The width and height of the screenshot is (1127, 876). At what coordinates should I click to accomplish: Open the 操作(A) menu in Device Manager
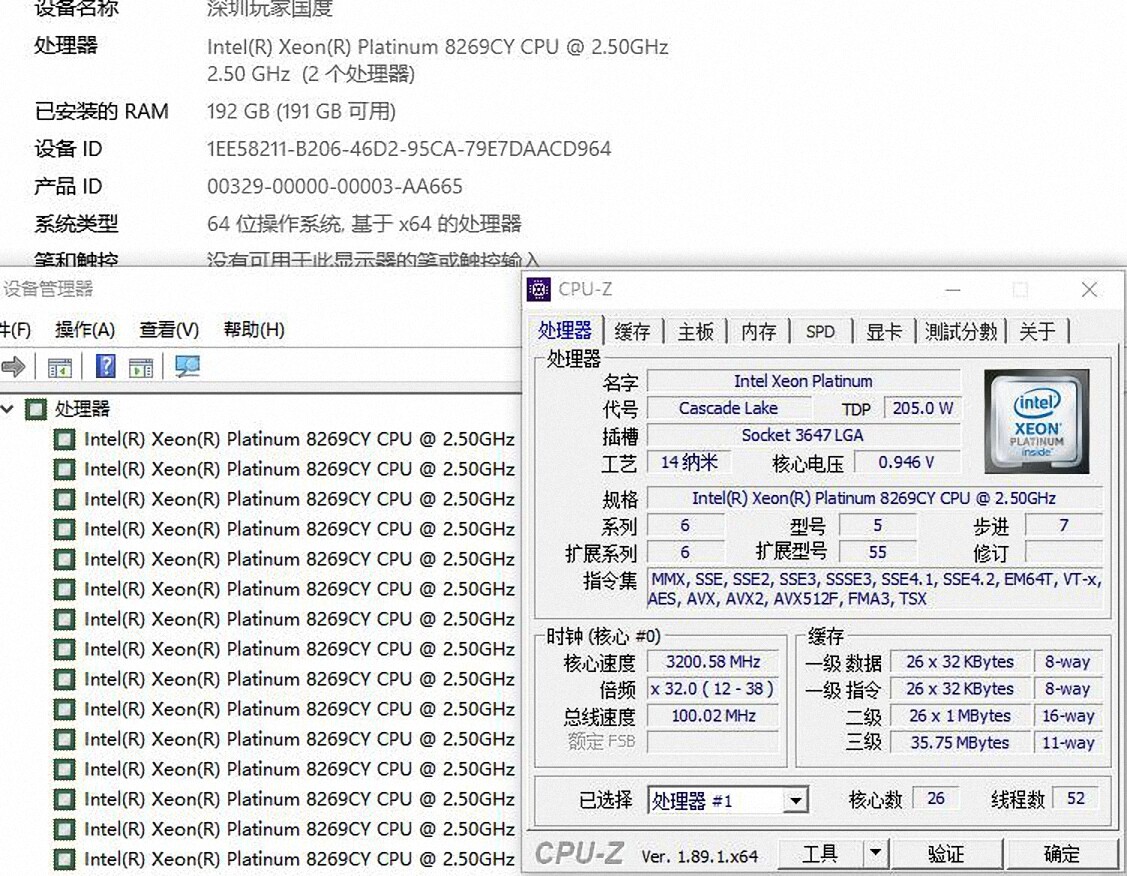[85, 330]
